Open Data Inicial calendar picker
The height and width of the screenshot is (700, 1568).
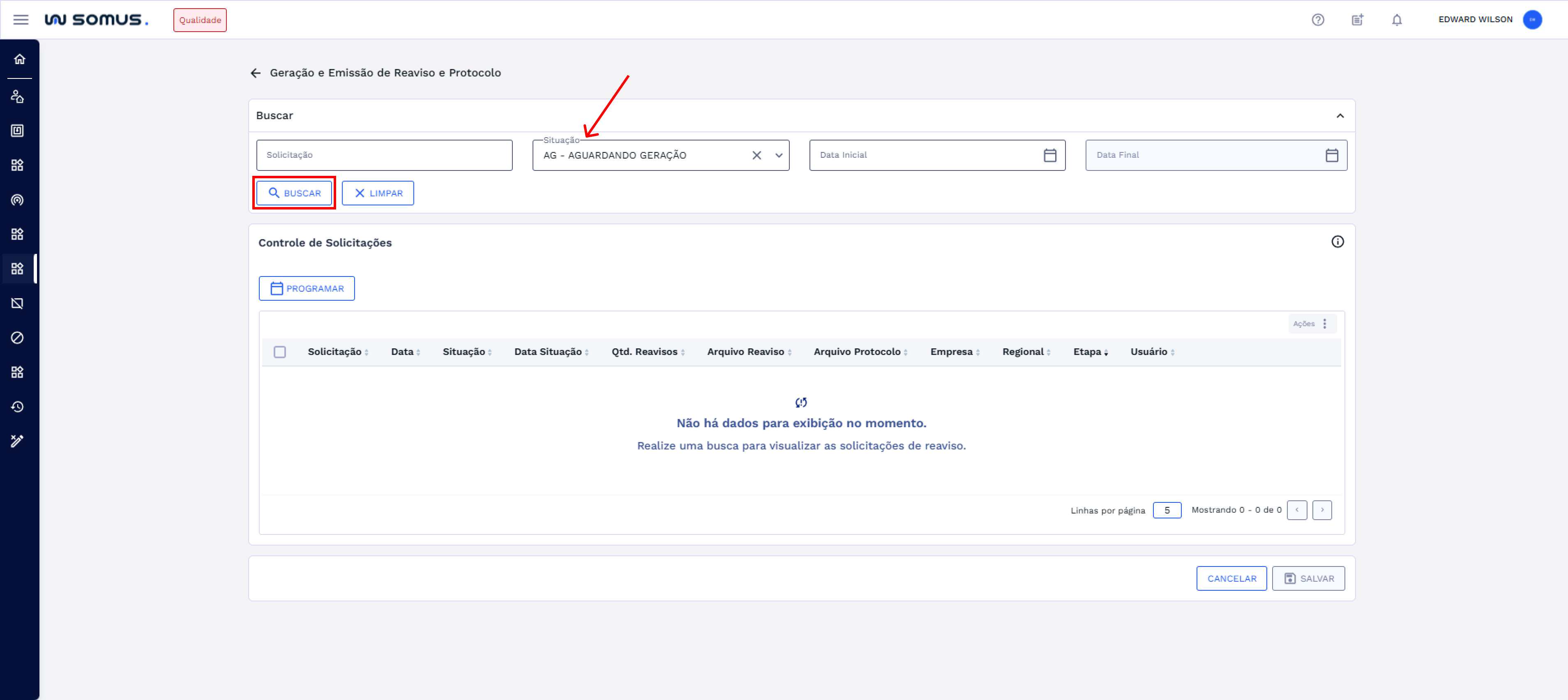click(x=1049, y=155)
